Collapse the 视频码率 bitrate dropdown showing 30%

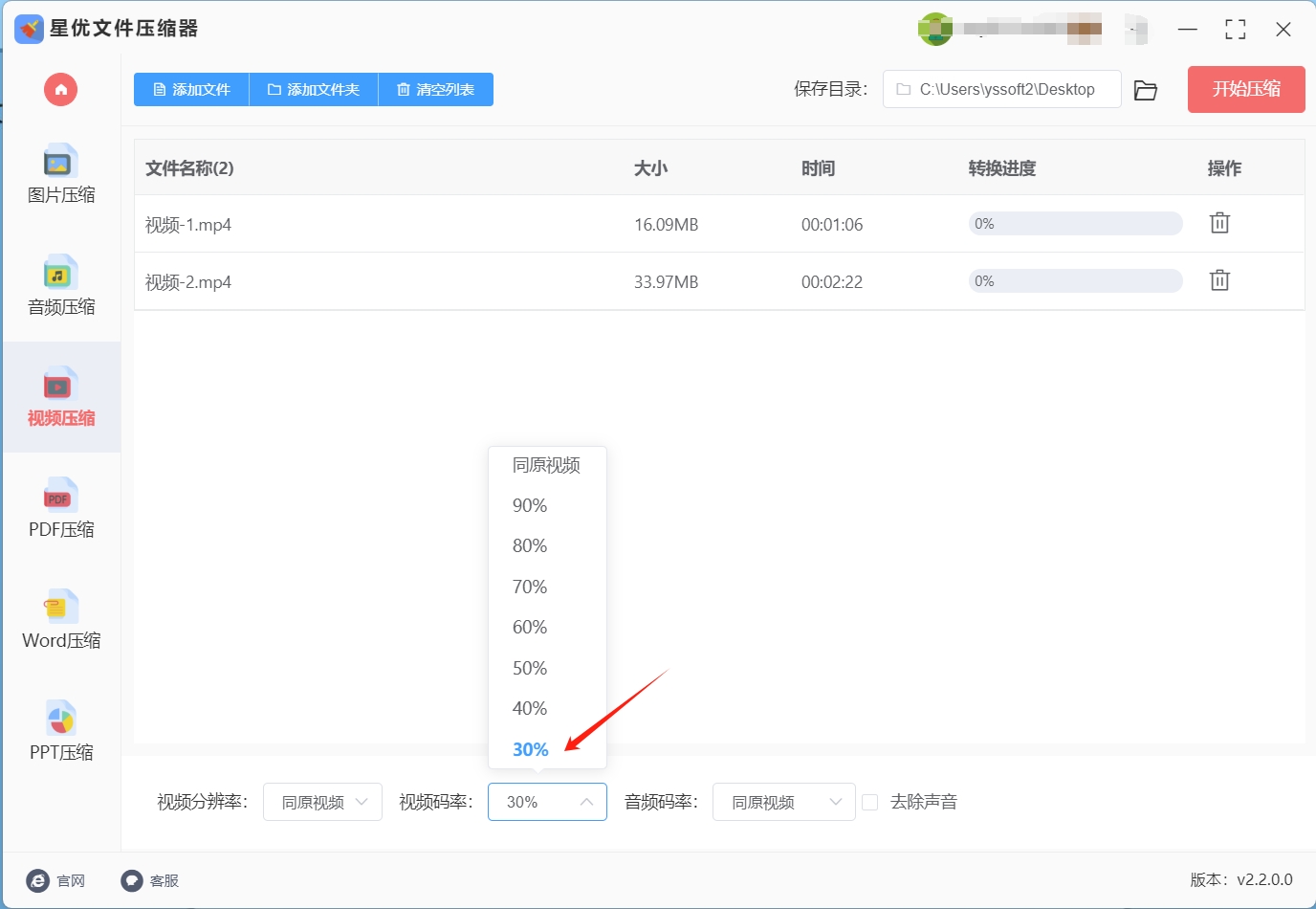pyautogui.click(x=547, y=802)
